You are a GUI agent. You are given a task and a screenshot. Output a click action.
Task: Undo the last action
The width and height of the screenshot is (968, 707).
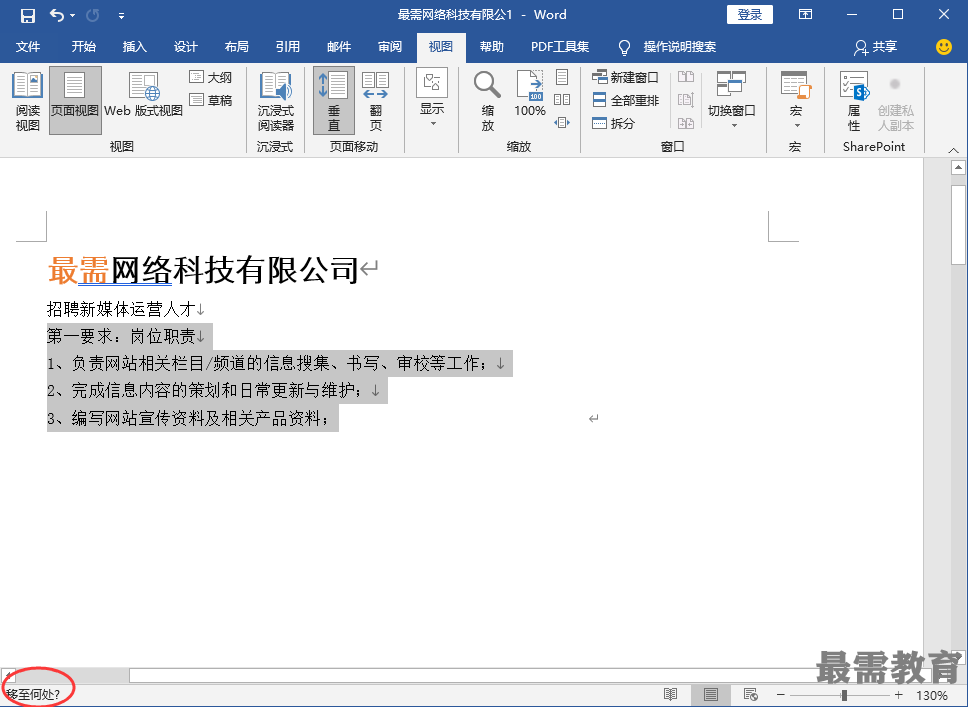pos(56,15)
